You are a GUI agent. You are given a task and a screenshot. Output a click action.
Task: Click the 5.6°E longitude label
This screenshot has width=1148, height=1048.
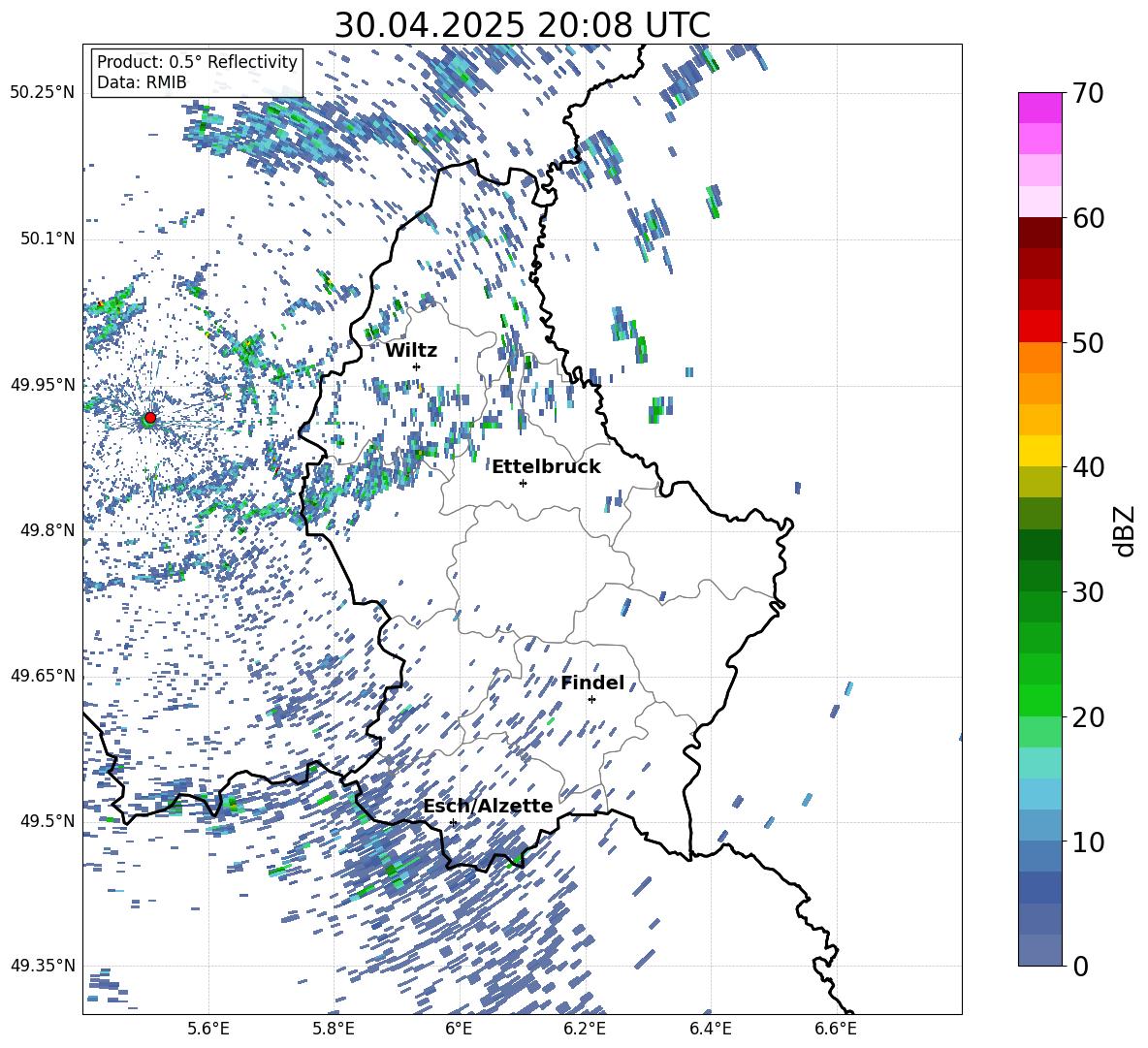208,1029
